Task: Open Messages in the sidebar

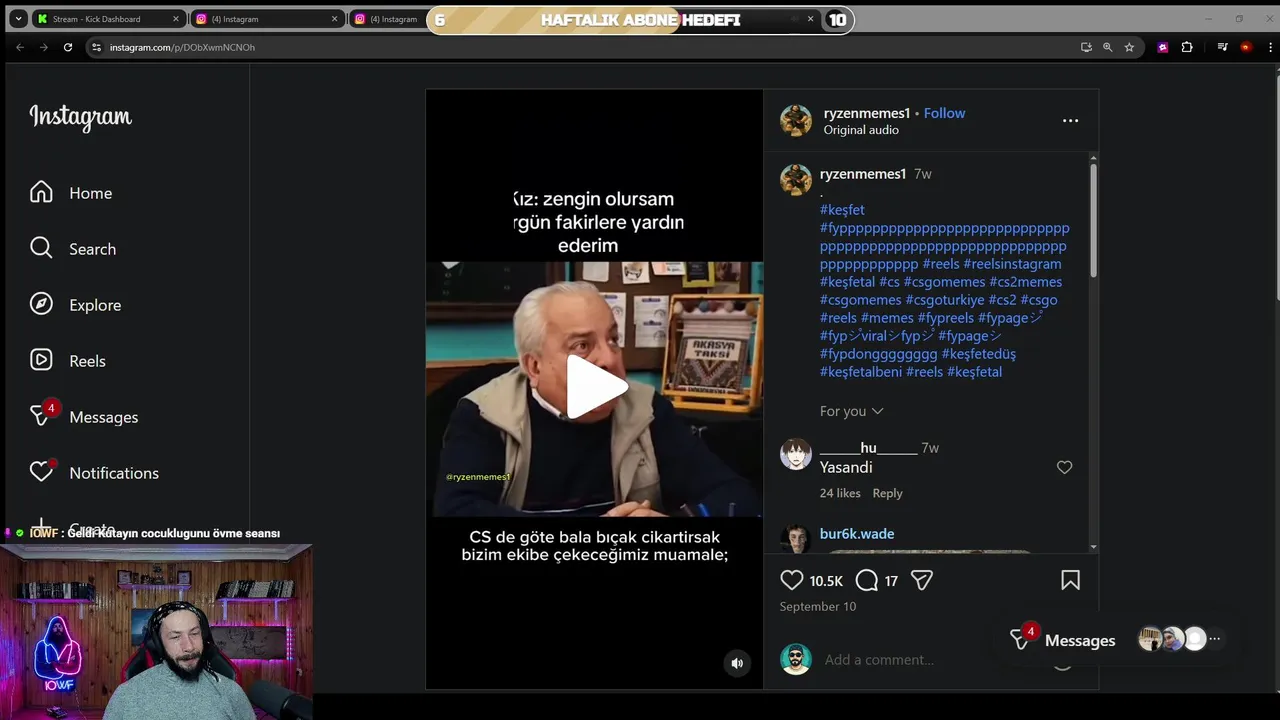Action: click(x=83, y=417)
